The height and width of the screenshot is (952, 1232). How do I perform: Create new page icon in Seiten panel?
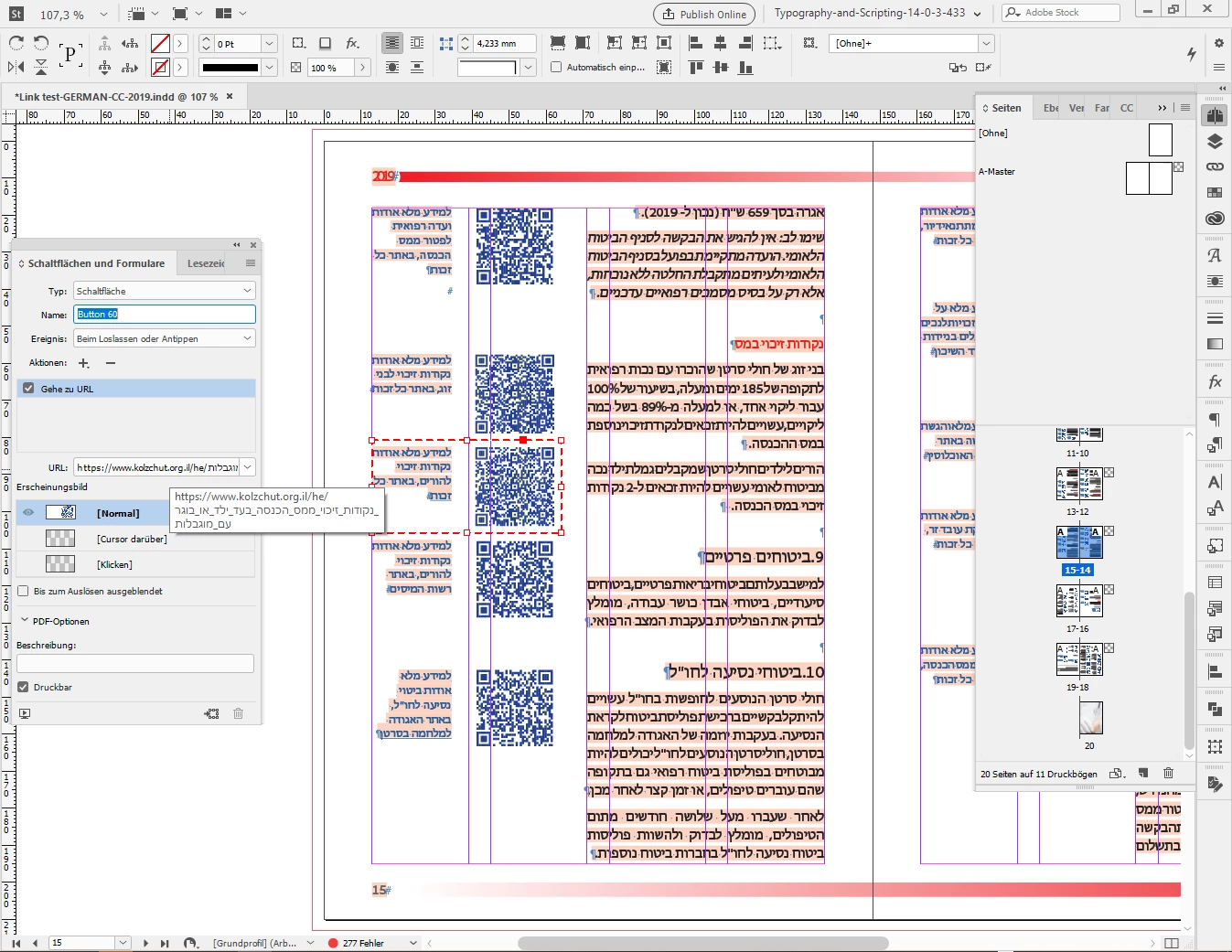(x=1143, y=774)
